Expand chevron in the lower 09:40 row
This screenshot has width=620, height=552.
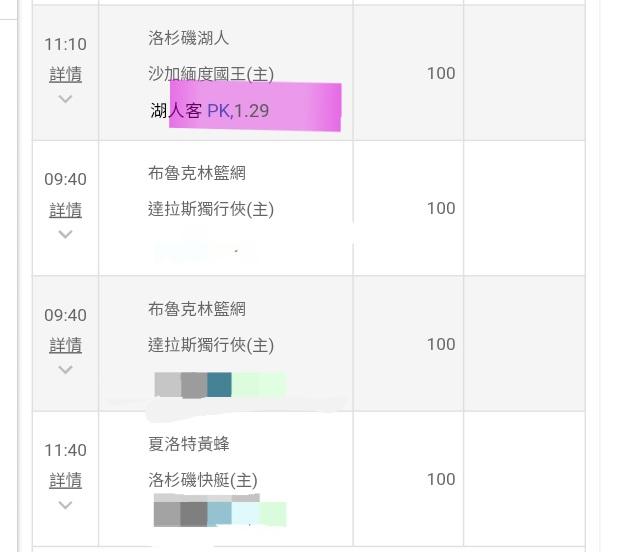click(65, 369)
